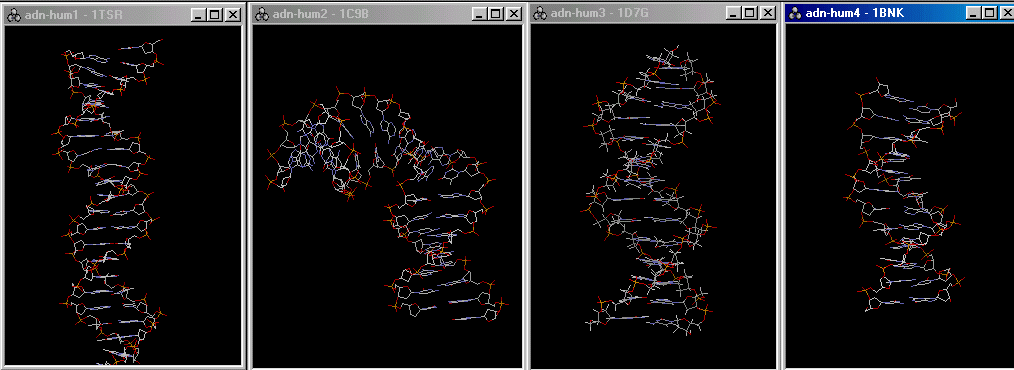Close the adn-hum3 - 1D7G window
This screenshot has height=370, width=1014.
[x=768, y=13]
